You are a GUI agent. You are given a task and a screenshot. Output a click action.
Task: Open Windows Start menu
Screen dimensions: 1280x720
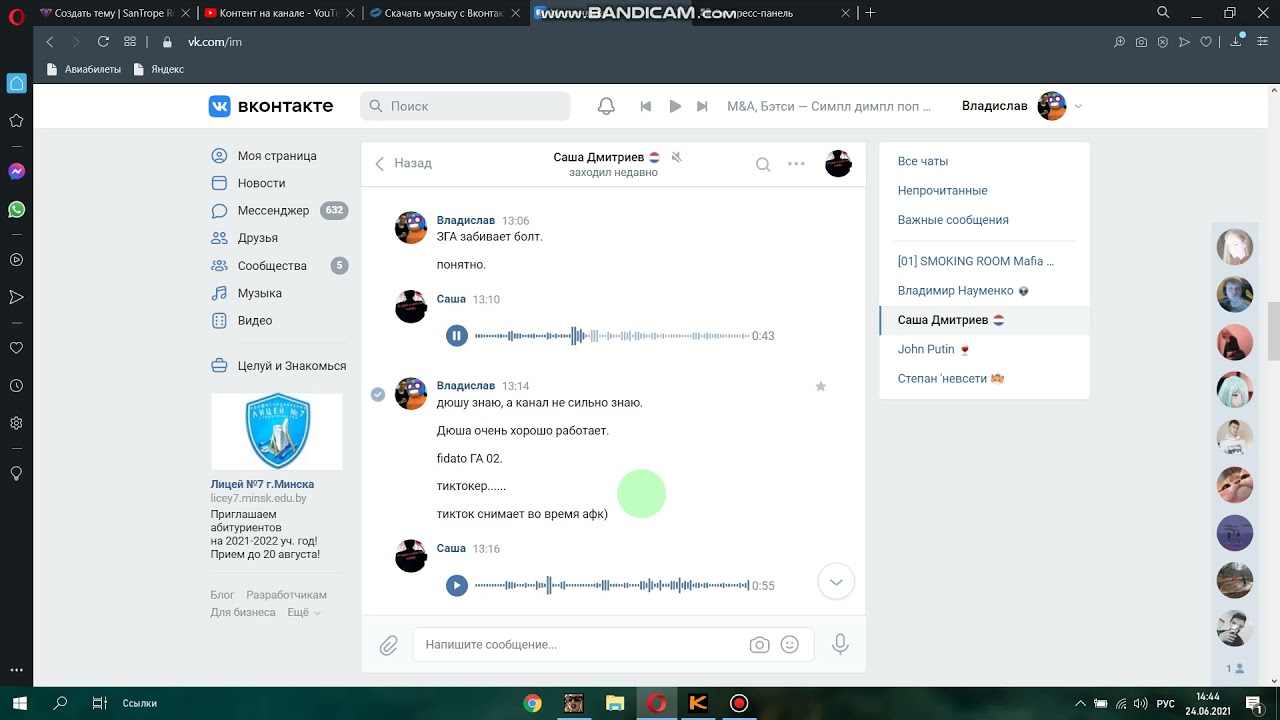17,703
